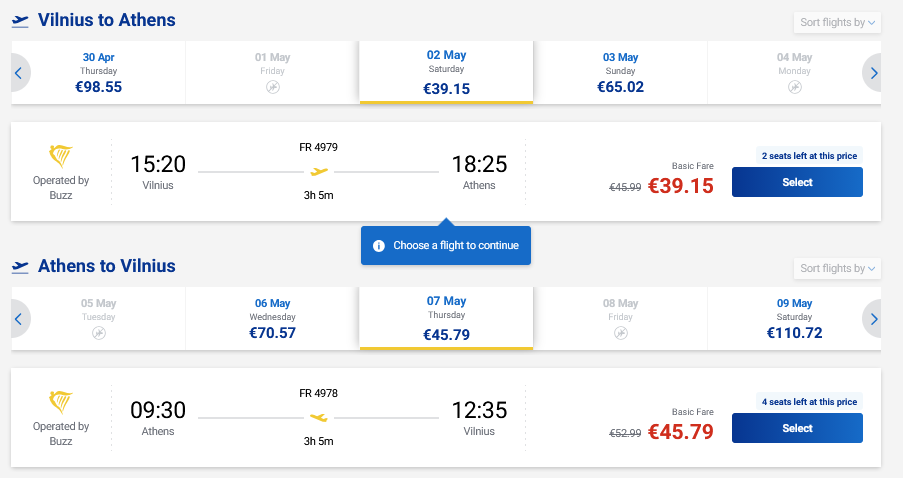Choose 06 May Wednesday €70.57 return tab
This screenshot has height=478, width=903.
[273, 318]
